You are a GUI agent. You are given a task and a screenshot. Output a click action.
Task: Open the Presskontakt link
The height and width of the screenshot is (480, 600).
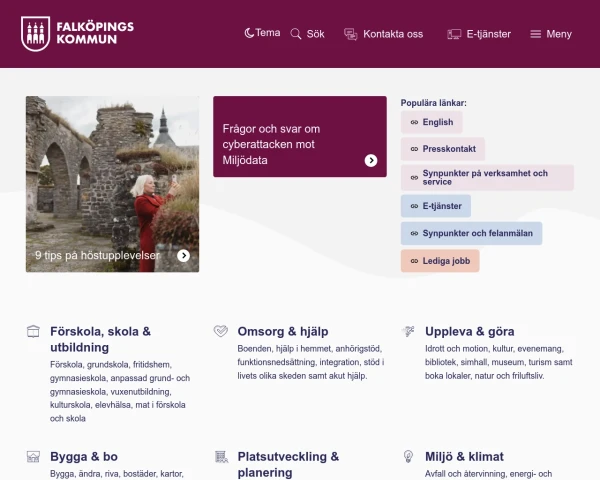click(443, 150)
